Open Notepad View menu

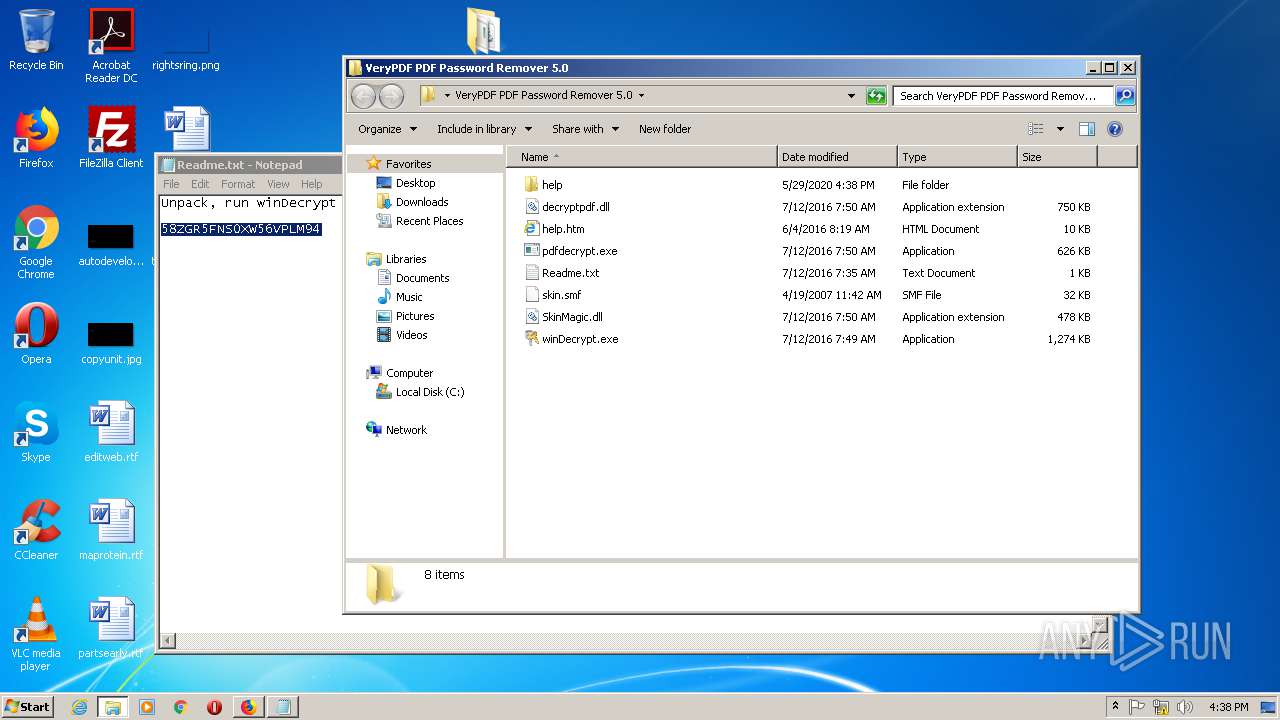278,184
